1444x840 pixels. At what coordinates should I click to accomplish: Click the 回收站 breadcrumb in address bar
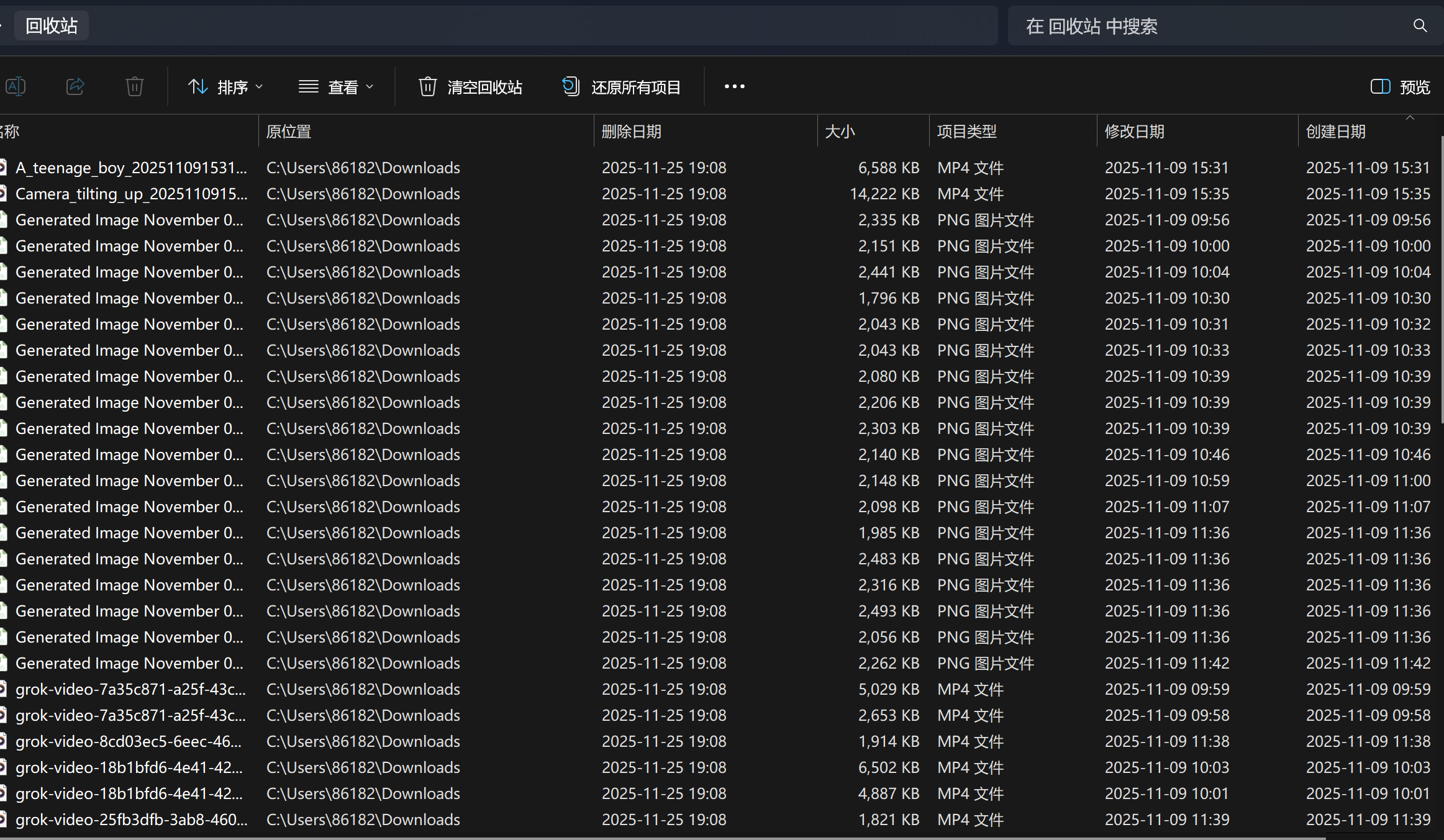(52, 26)
